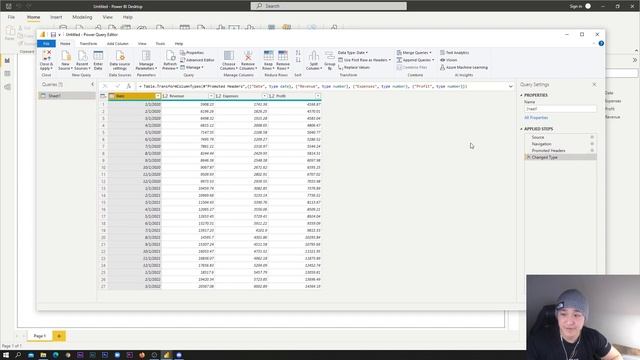
Task: Open query Properties in ribbon
Action: pyautogui.click(x=192, y=53)
